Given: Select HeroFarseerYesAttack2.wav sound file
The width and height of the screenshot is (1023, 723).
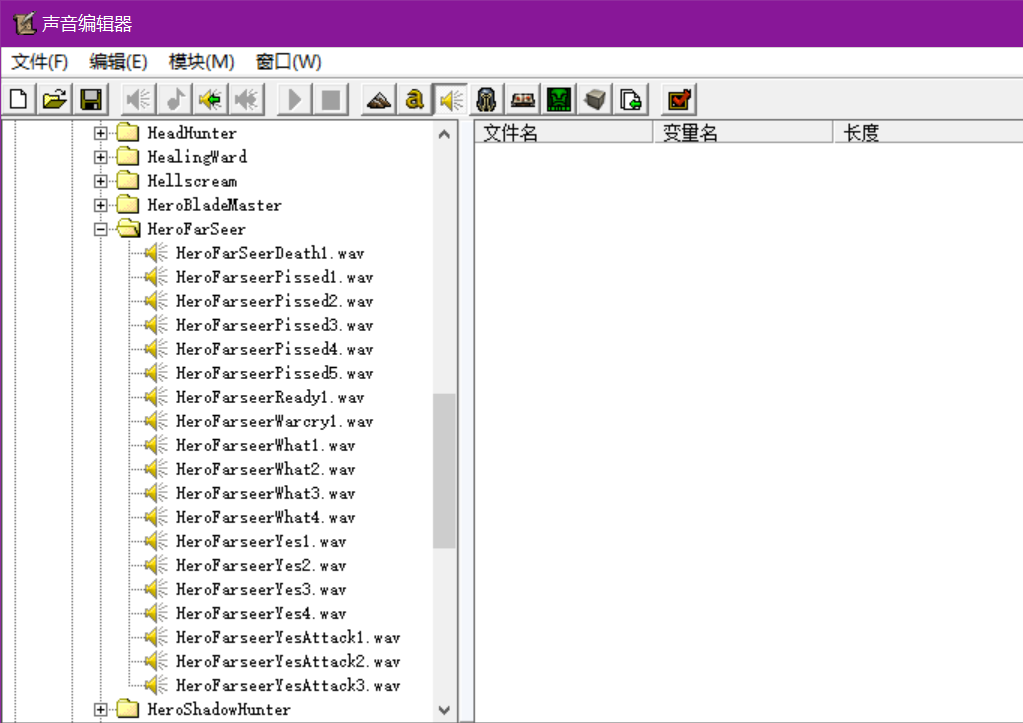Looking at the screenshot, I should [287, 661].
